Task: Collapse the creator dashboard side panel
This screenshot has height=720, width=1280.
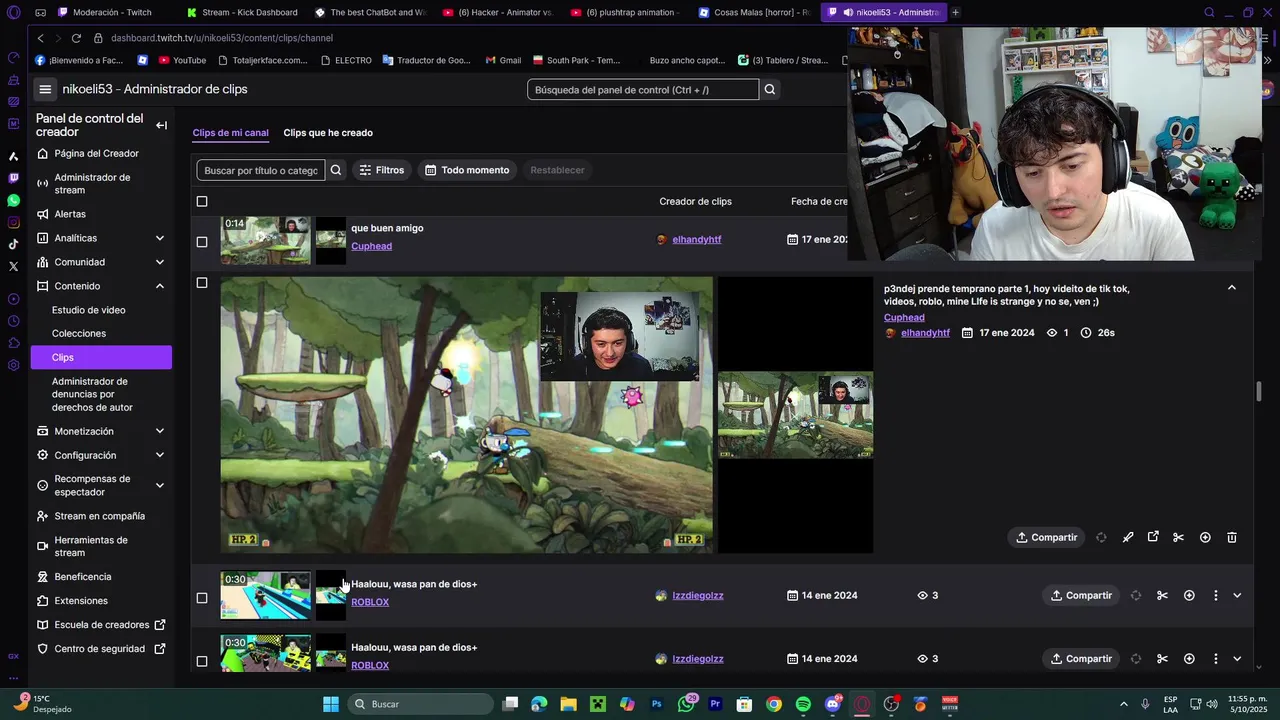Action: tap(161, 125)
